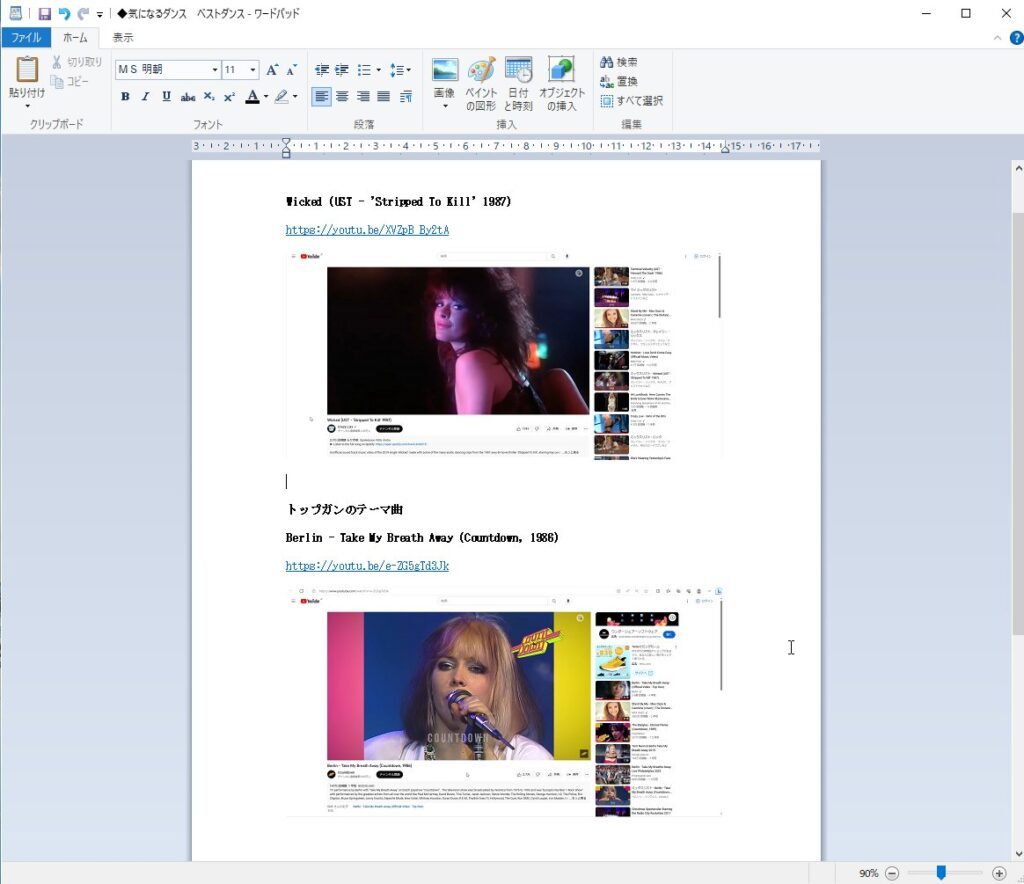
Task: Open the highlight color dropdown arrow
Action: [x=295, y=97]
